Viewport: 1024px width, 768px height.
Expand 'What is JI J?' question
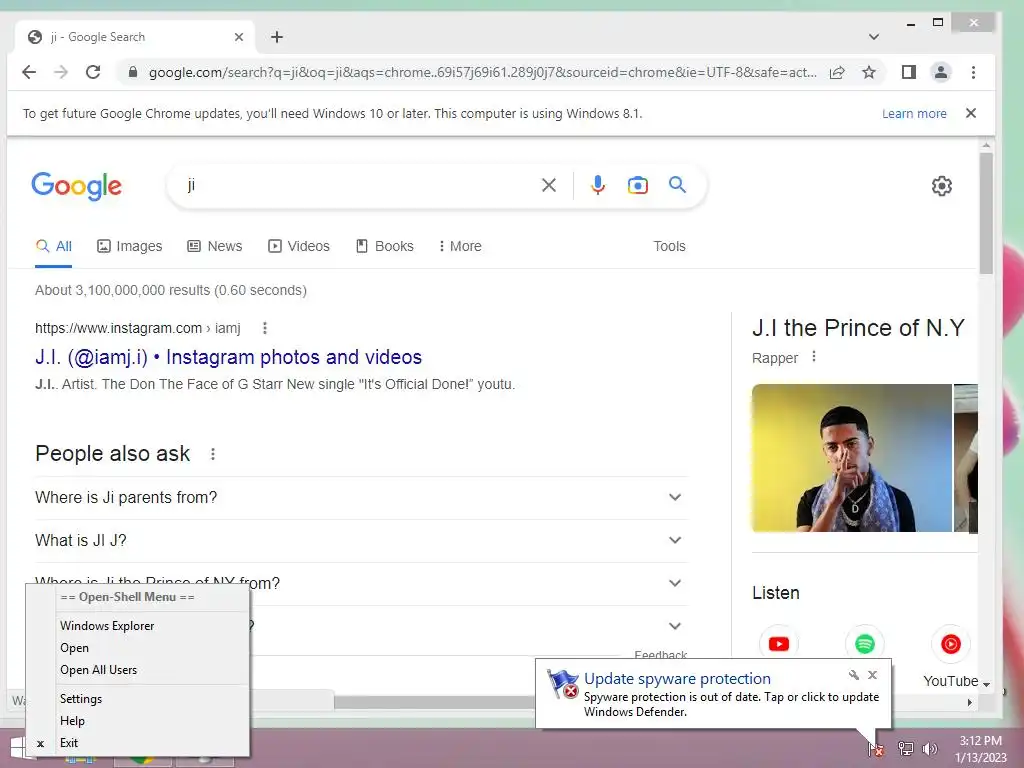(x=361, y=541)
